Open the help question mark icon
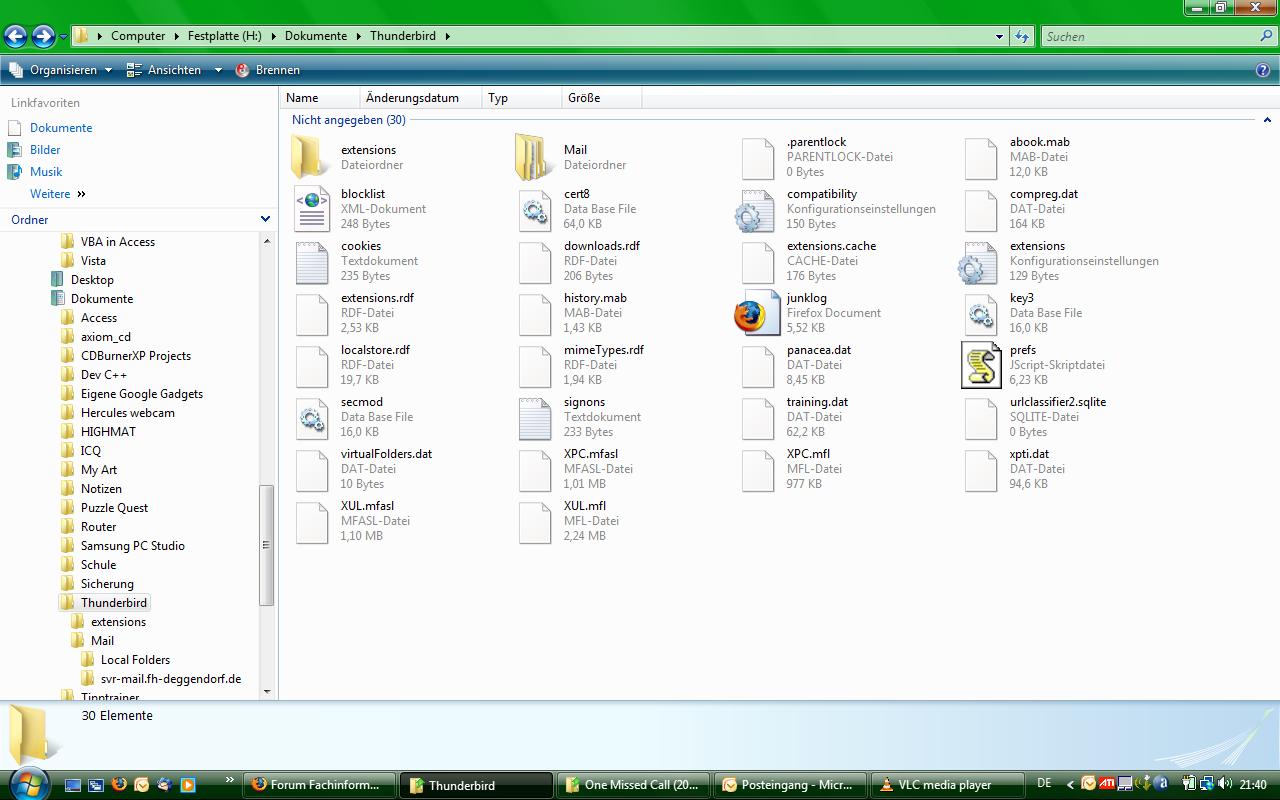 [1262, 70]
